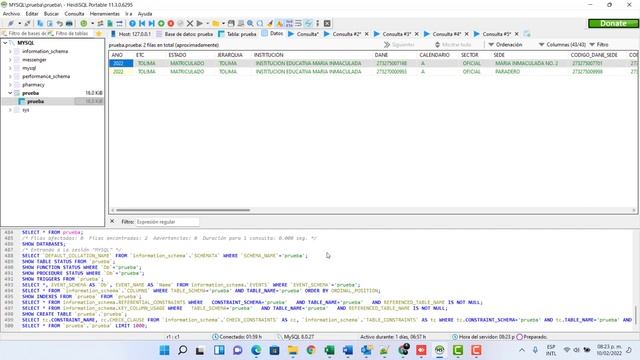Click the binary/hex view icon in the toolbar
The image size is (640, 360).
pos(289,23)
